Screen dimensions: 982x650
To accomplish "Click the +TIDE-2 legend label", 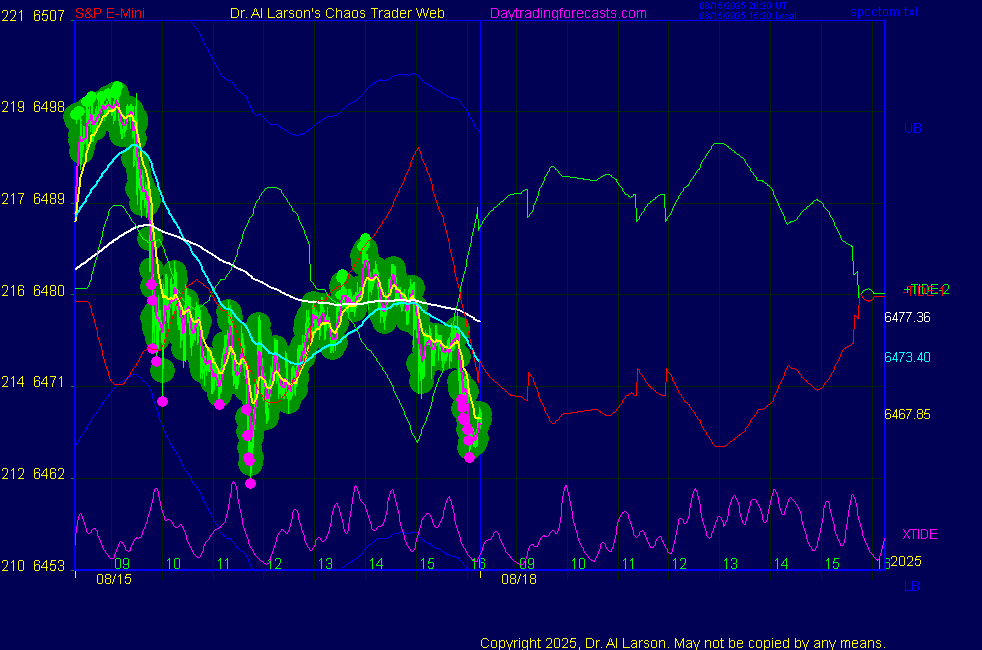I will coord(926,290).
